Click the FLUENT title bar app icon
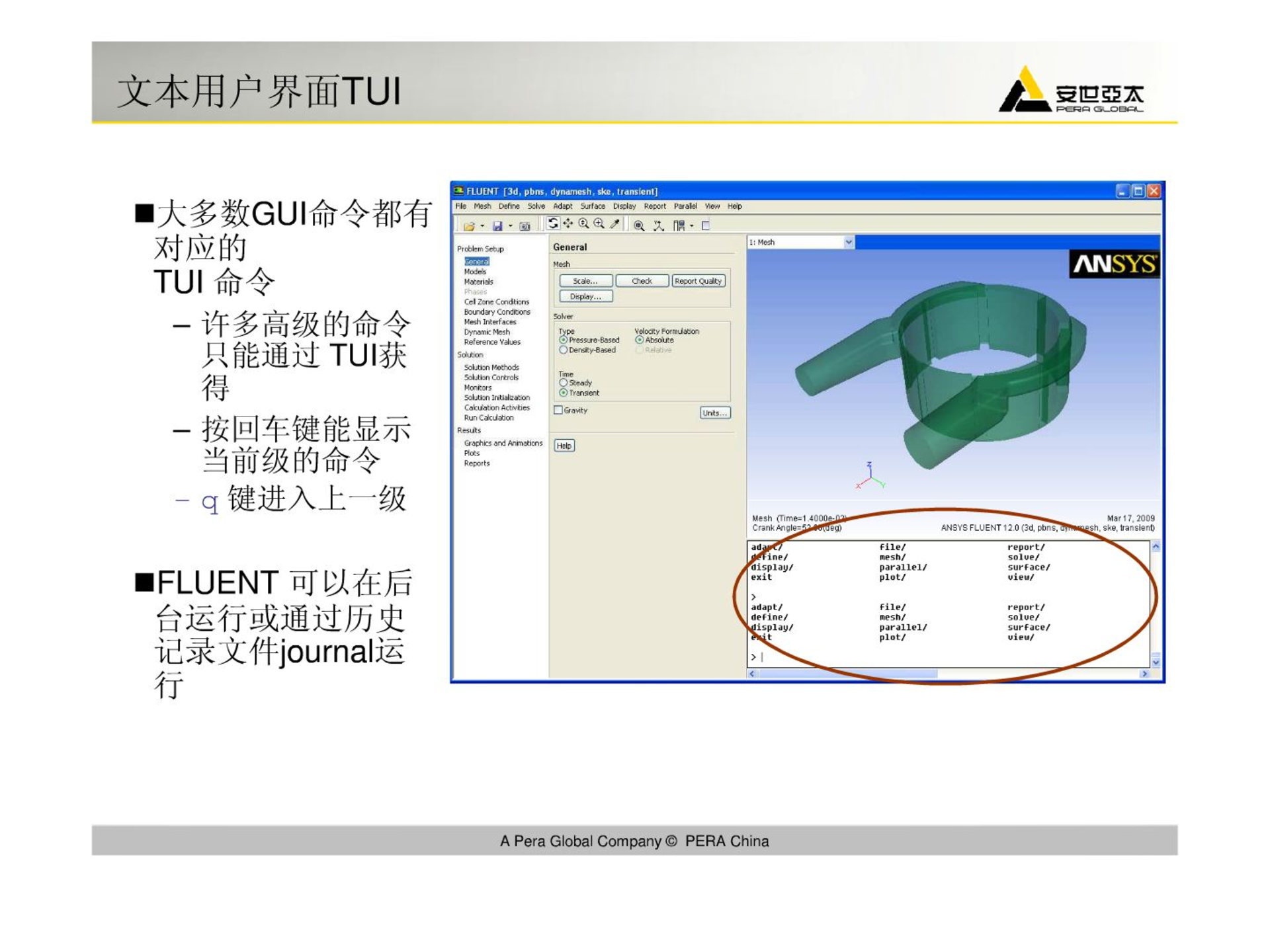Viewport: 1270px width, 952px height. click(458, 191)
